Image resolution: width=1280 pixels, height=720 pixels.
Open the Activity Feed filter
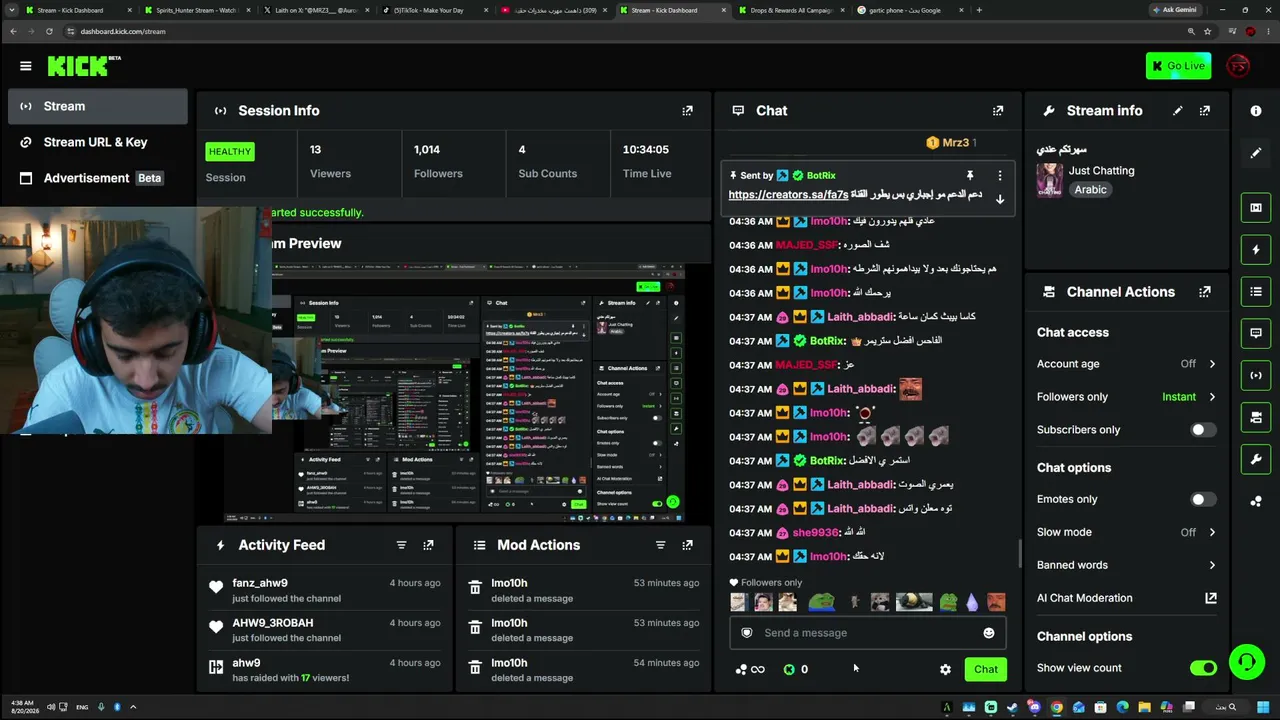click(401, 545)
